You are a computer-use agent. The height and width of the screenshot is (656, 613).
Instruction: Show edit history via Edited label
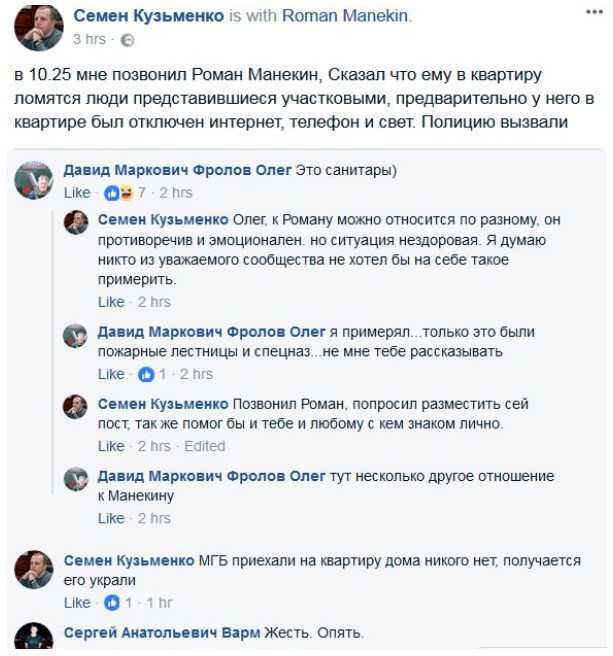coord(205,446)
